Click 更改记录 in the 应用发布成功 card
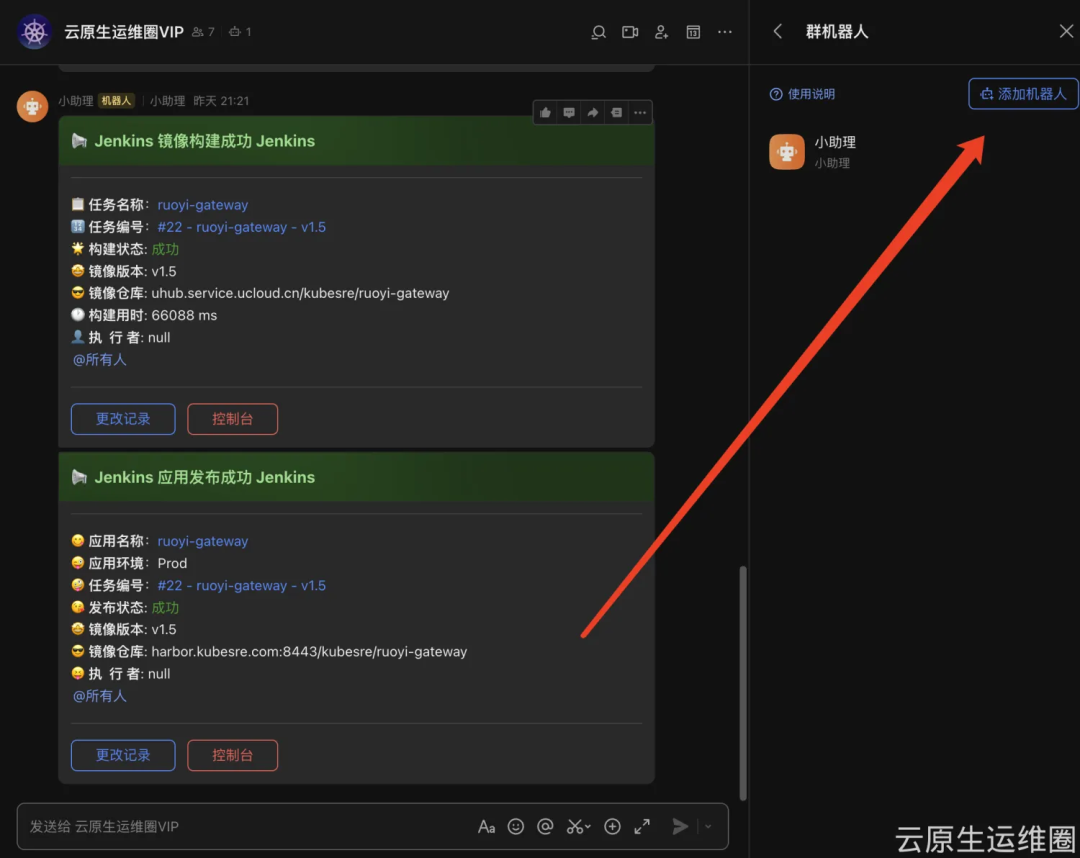Image resolution: width=1080 pixels, height=858 pixels. [123, 755]
